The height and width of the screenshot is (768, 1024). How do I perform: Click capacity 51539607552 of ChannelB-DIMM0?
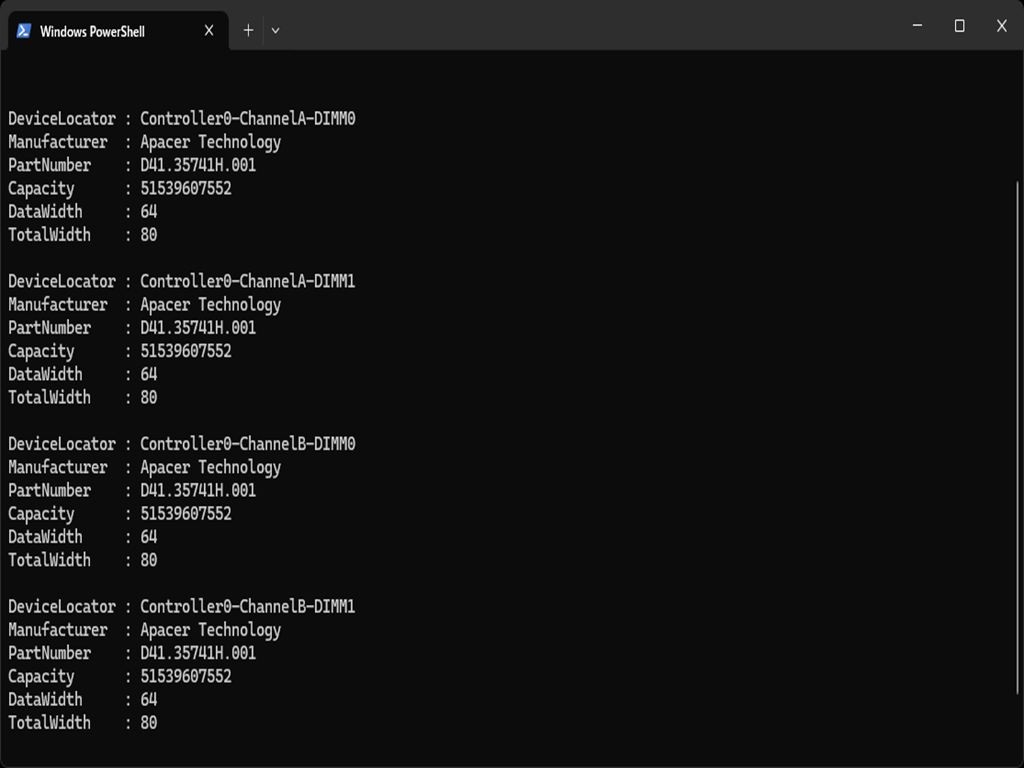point(186,514)
